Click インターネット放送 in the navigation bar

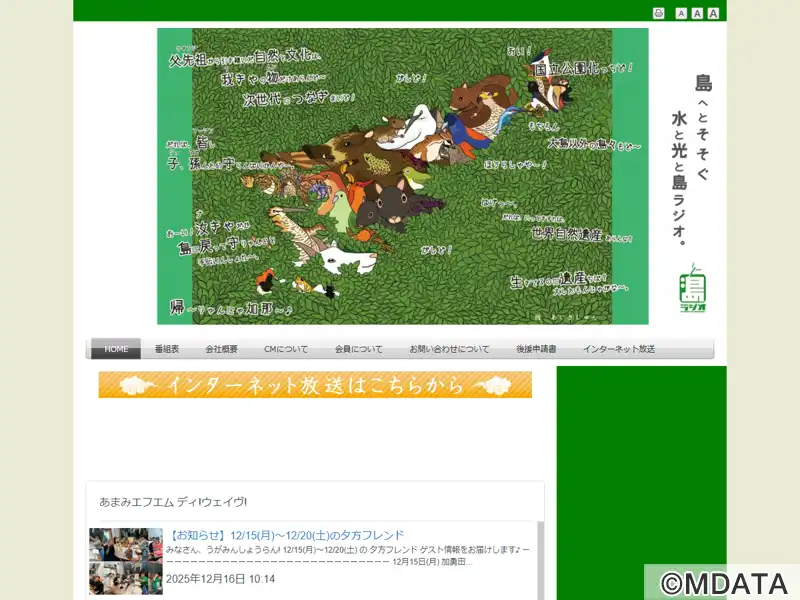618,349
